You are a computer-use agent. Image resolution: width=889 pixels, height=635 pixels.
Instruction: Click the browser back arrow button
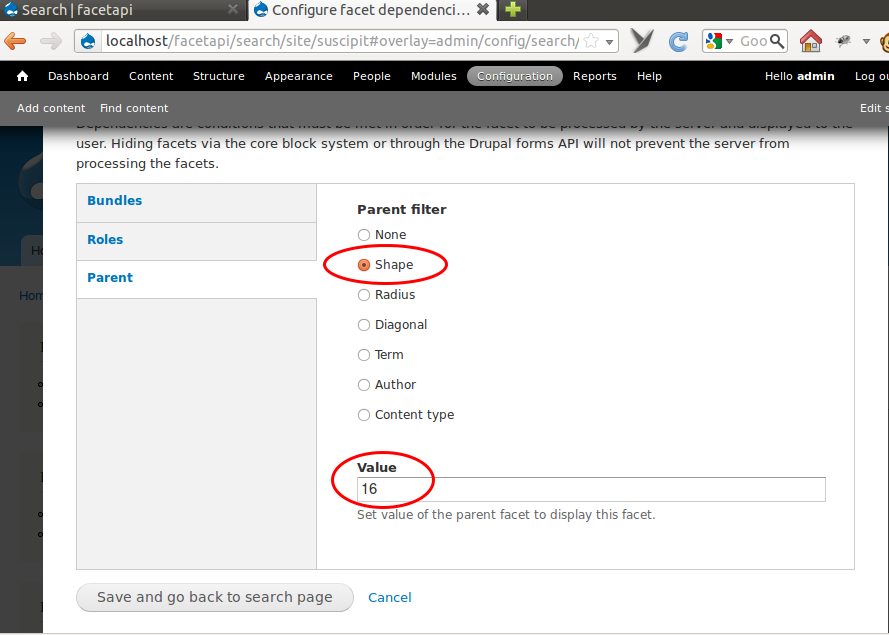point(15,41)
